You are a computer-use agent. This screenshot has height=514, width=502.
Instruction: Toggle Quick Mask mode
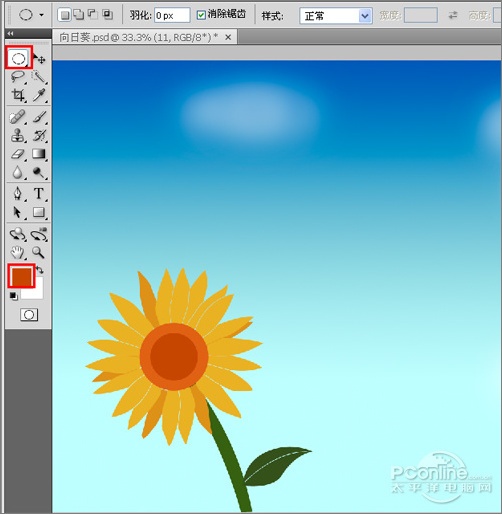click(x=29, y=314)
